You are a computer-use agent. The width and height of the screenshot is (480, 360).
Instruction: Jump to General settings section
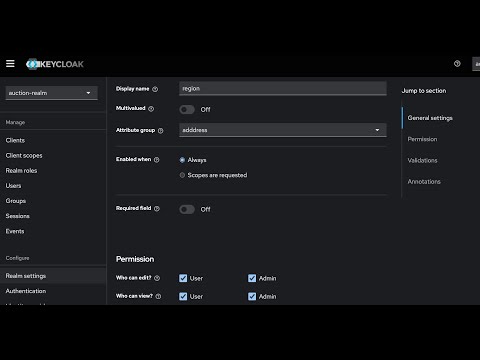430,118
